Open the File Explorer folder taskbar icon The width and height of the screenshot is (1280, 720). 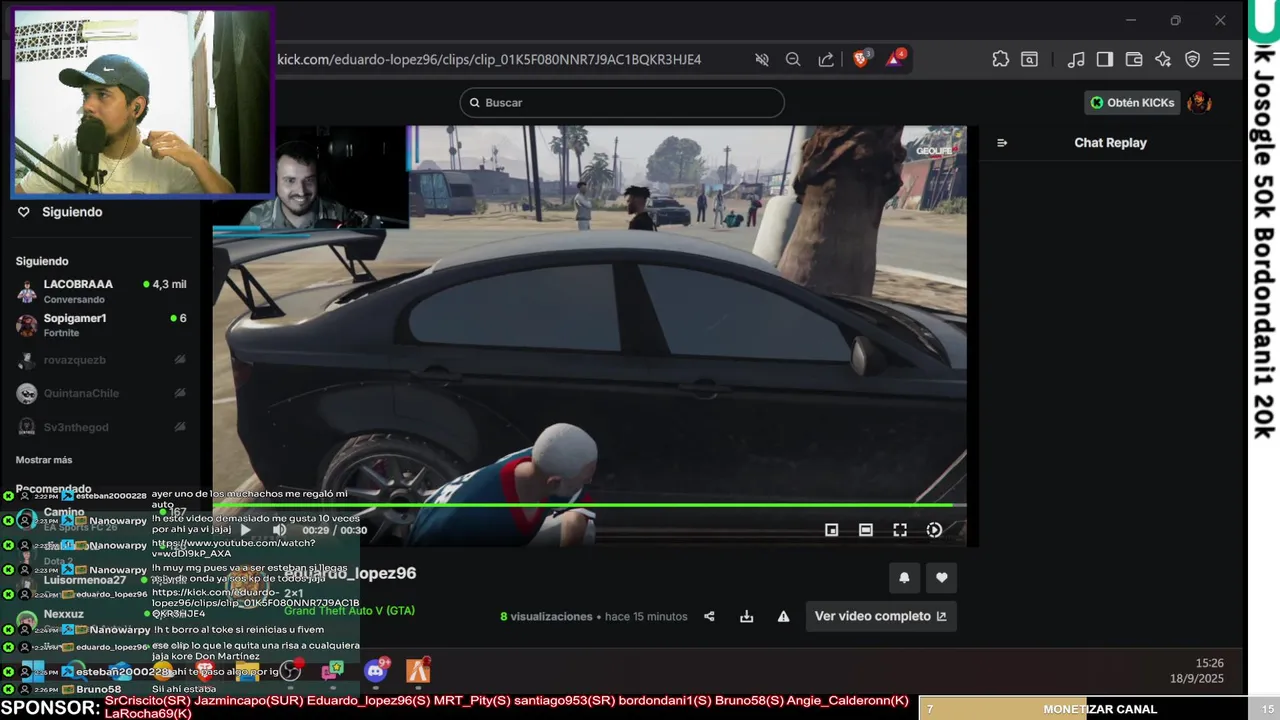point(247,670)
